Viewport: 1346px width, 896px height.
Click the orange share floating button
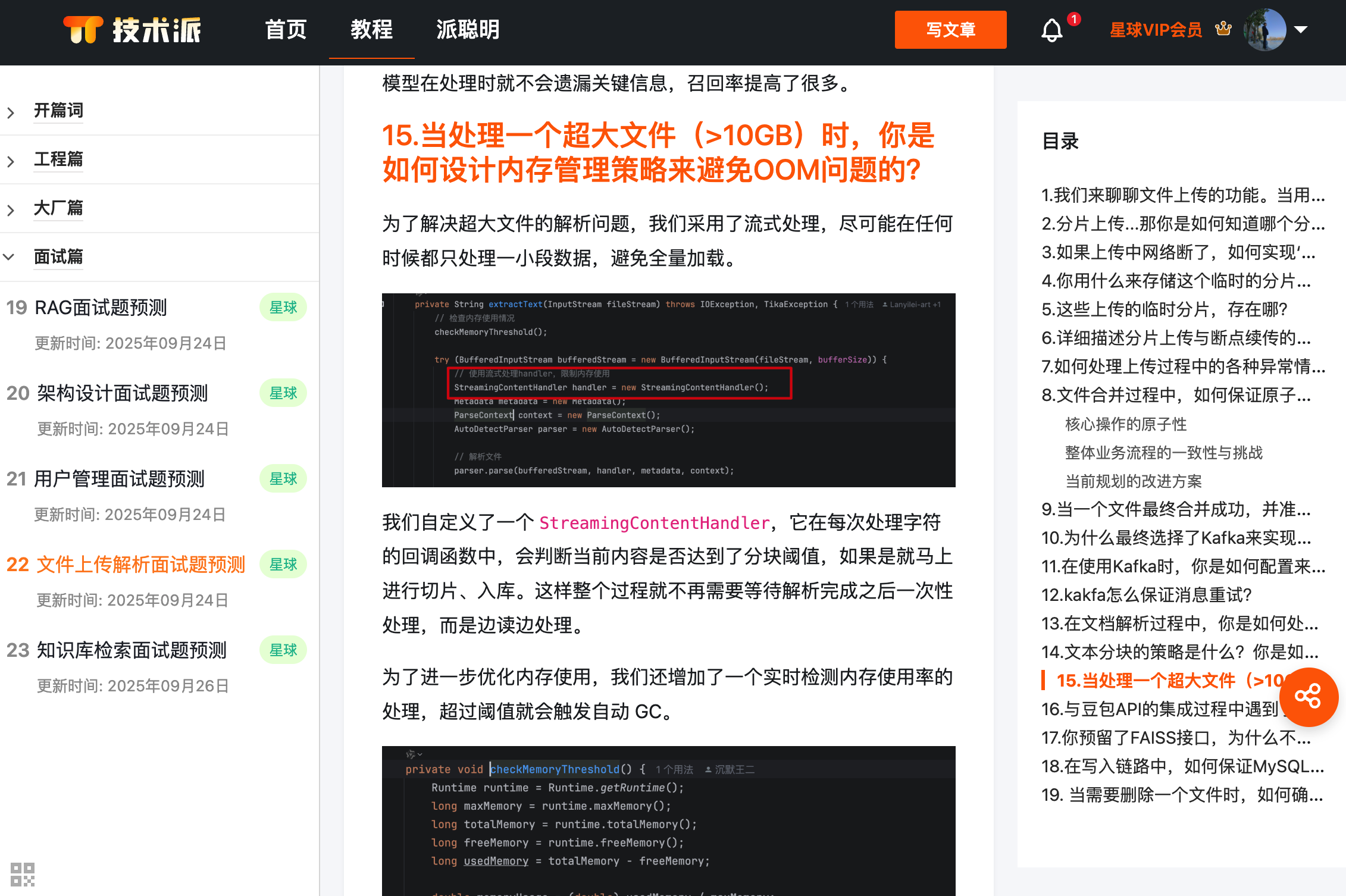[1308, 697]
